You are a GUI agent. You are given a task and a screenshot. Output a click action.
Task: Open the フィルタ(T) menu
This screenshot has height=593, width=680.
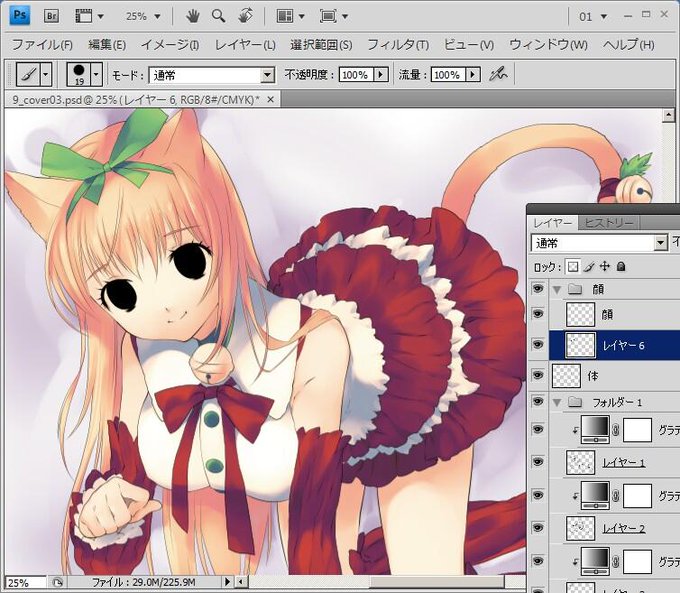click(x=398, y=44)
